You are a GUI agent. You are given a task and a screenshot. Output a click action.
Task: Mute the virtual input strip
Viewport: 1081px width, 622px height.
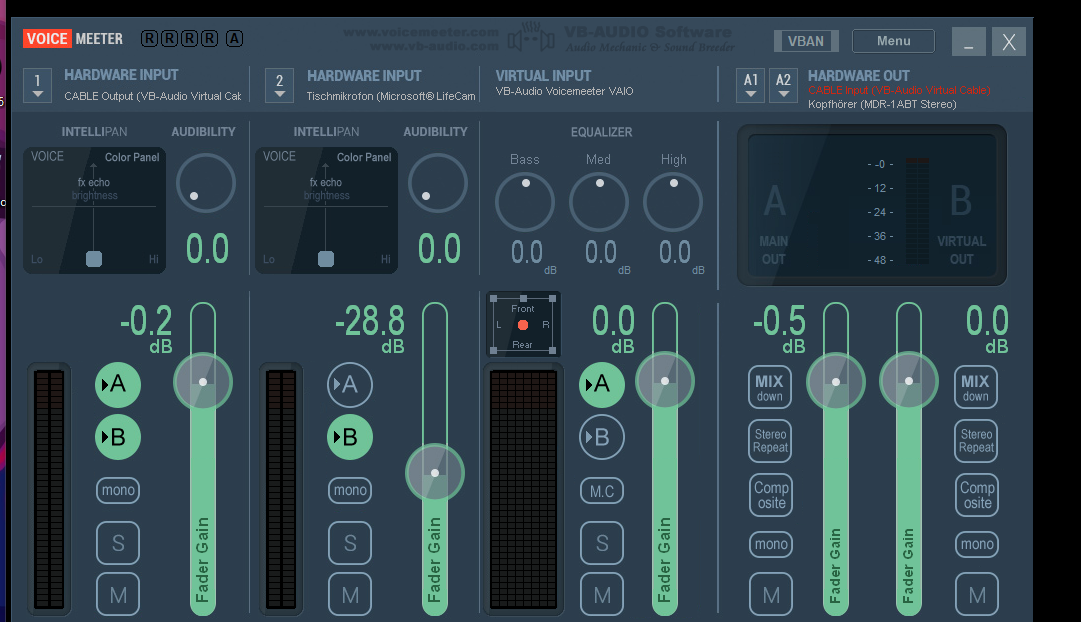[x=602, y=594]
